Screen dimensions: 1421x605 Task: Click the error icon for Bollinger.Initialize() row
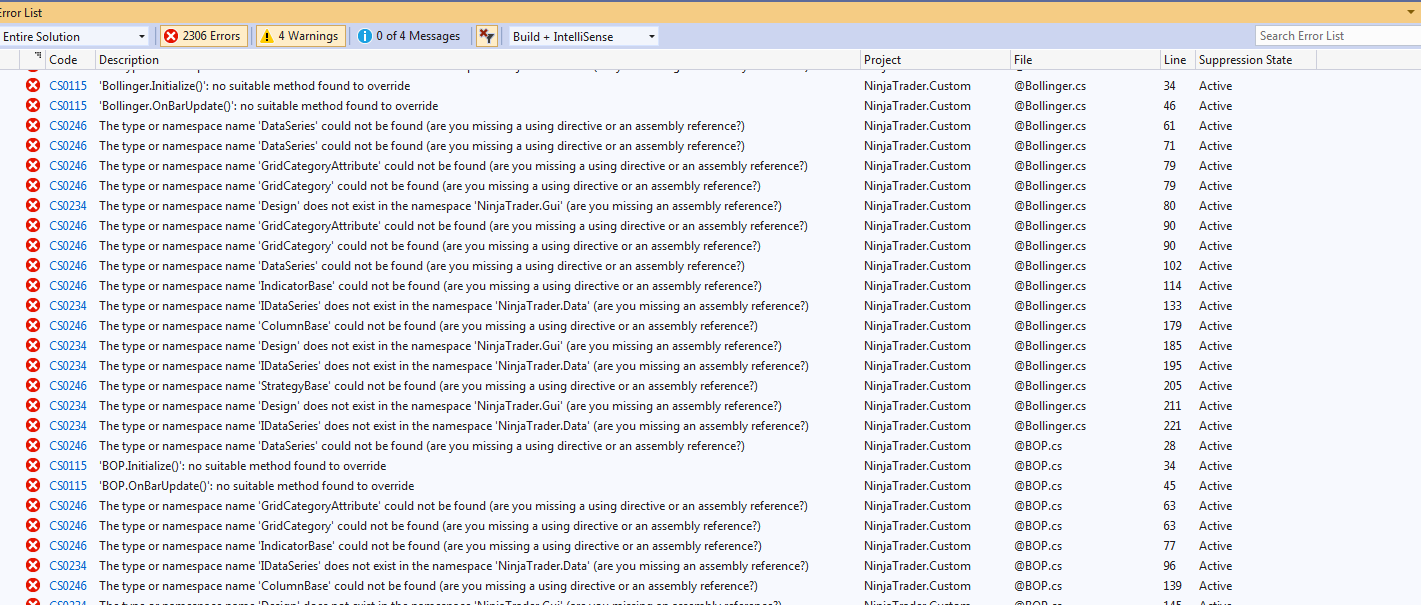point(33,86)
